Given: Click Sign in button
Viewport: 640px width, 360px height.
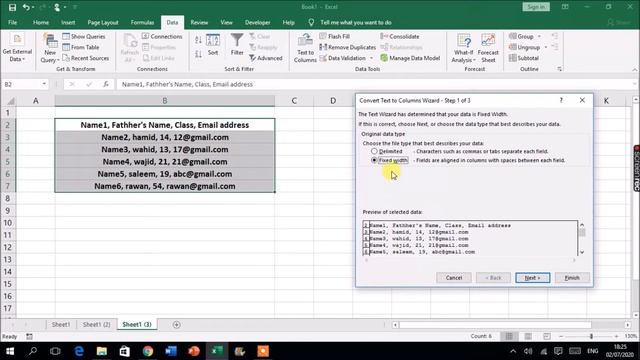Looking at the screenshot, I should coord(536,7).
